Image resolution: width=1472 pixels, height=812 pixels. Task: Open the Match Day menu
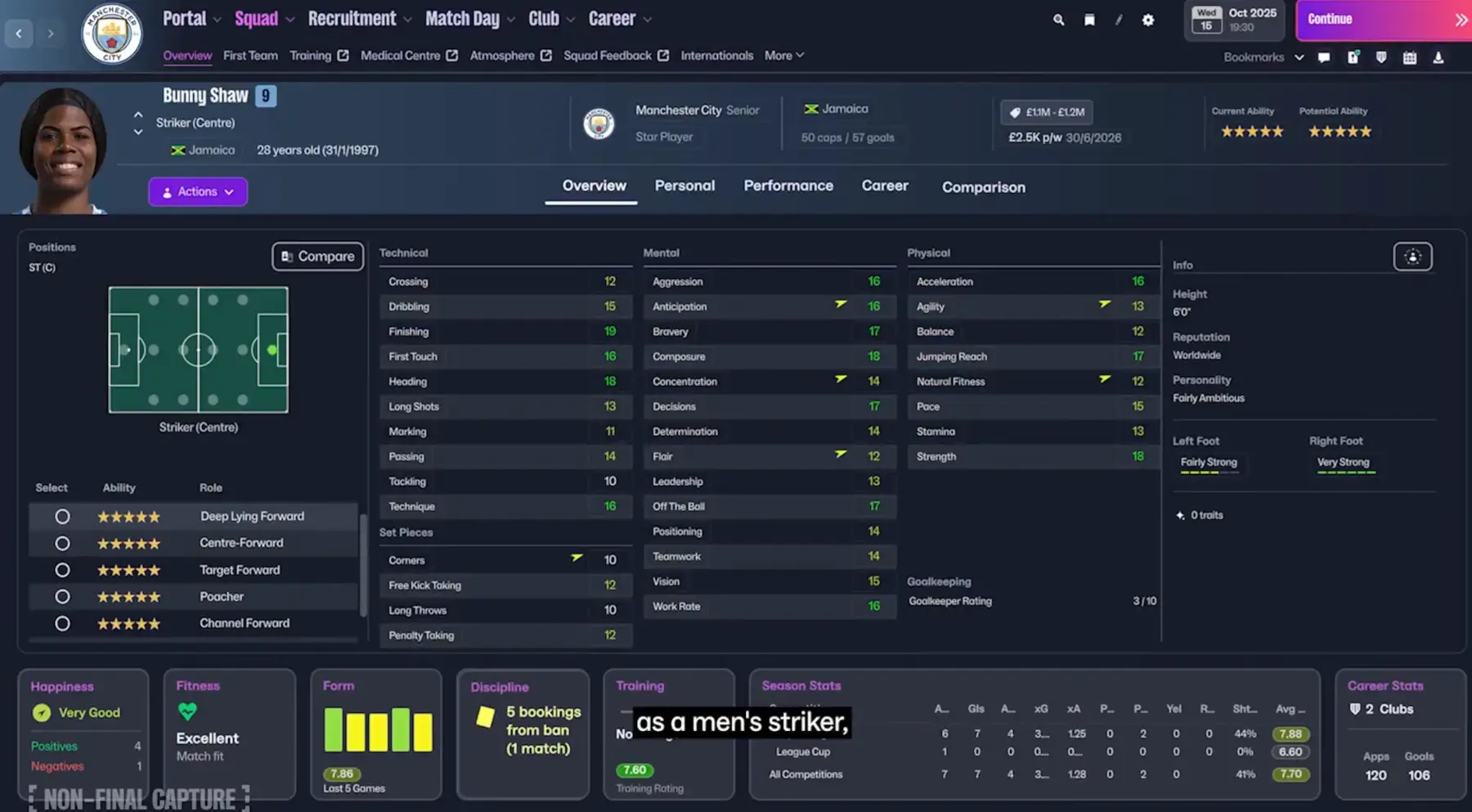[470, 19]
